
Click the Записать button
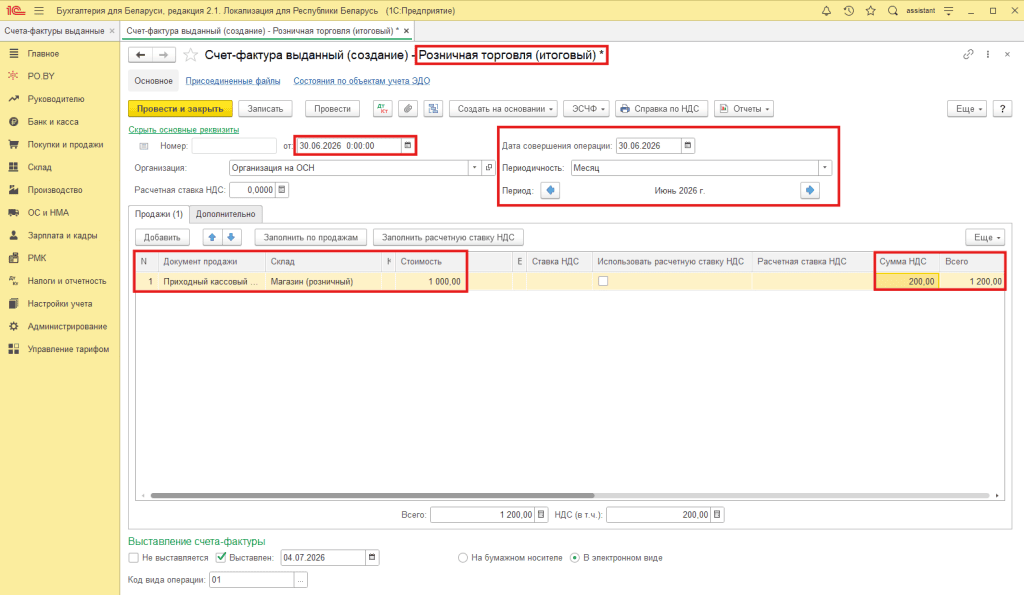click(x=265, y=108)
